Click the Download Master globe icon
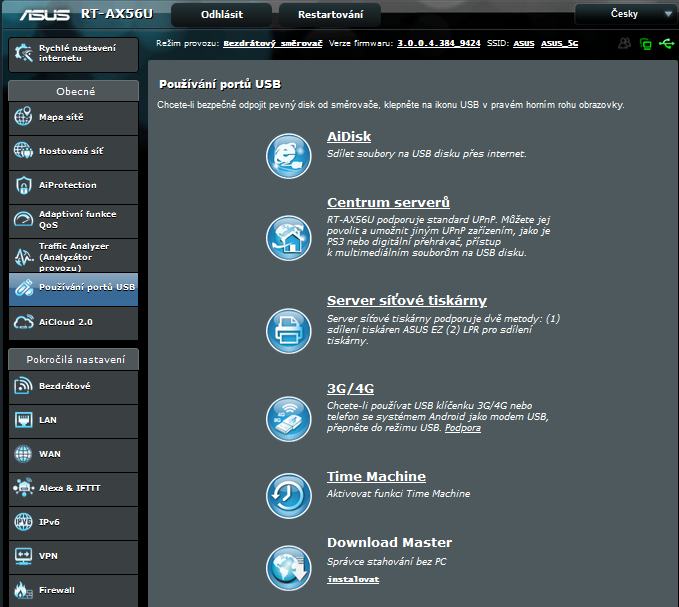The width and height of the screenshot is (679, 607). coord(288,568)
